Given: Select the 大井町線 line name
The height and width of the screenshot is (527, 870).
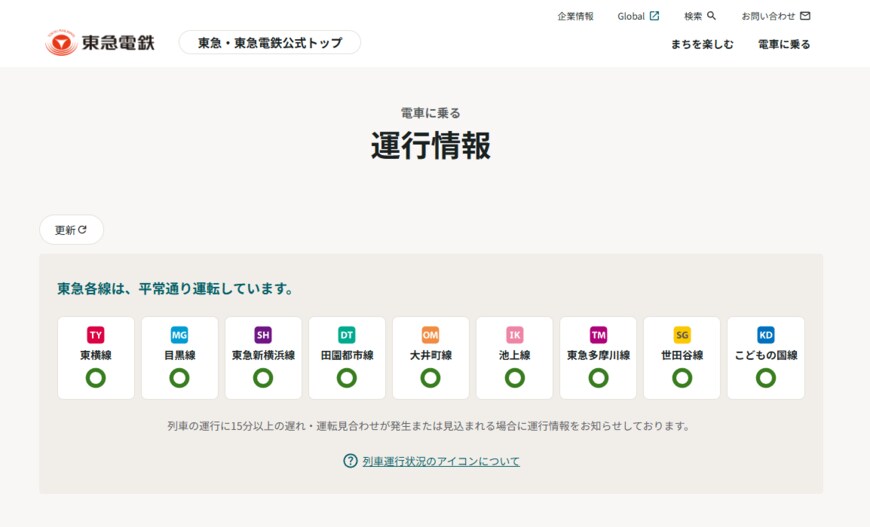Looking at the screenshot, I should click(431, 355).
